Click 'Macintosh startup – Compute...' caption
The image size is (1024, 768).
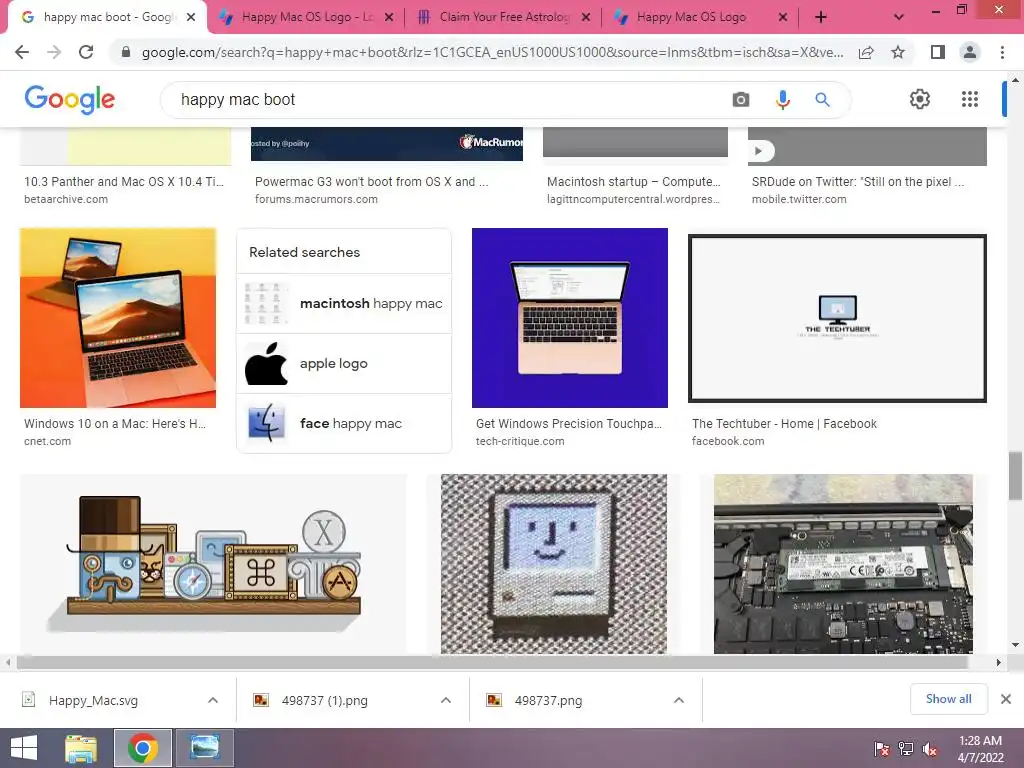633,182
